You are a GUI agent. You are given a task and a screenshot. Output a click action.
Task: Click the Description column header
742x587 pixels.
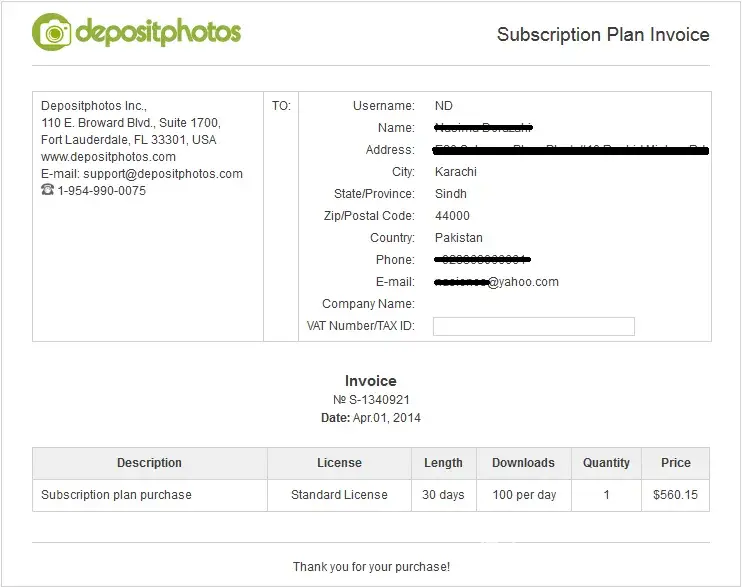pos(149,463)
